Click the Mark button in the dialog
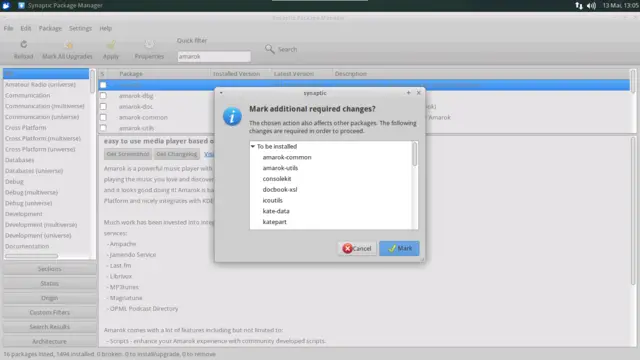This screenshot has height=360, width=640. (399, 248)
